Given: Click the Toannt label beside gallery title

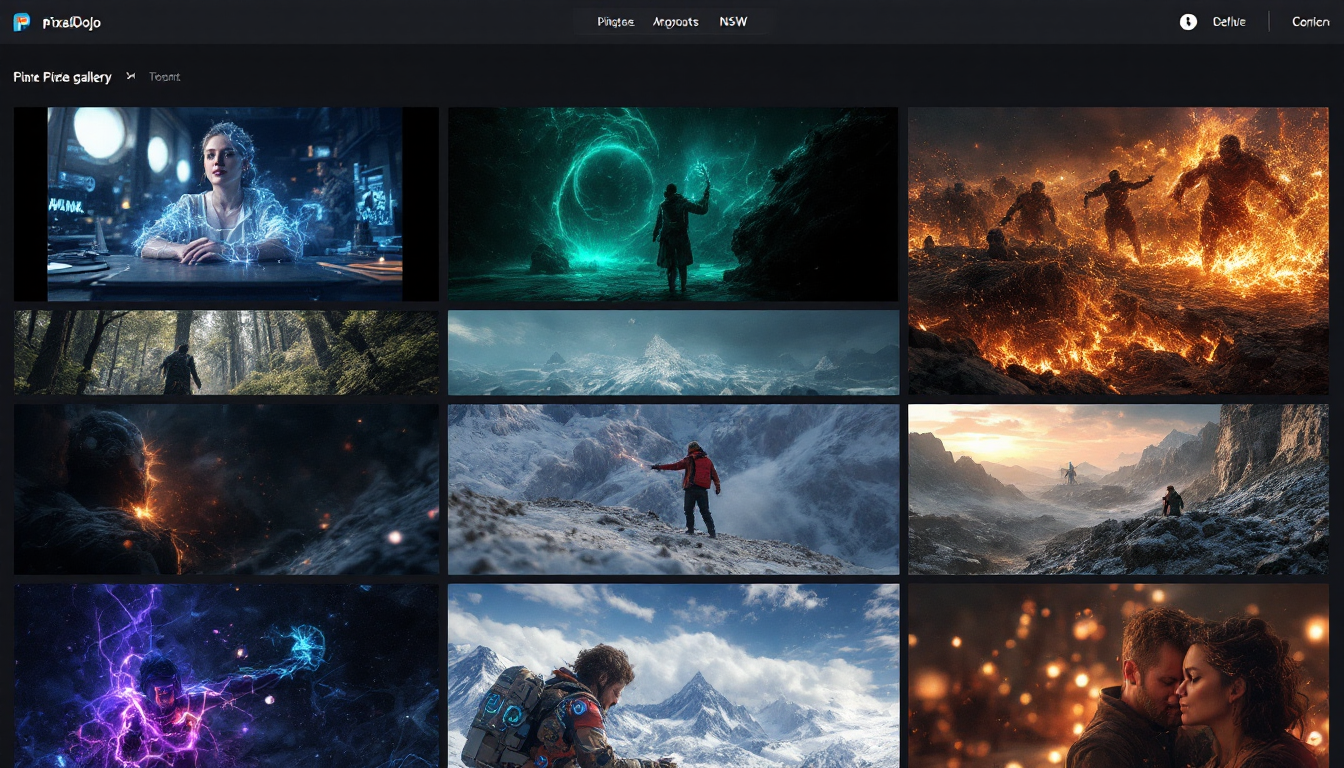Looking at the screenshot, I should click(x=165, y=77).
